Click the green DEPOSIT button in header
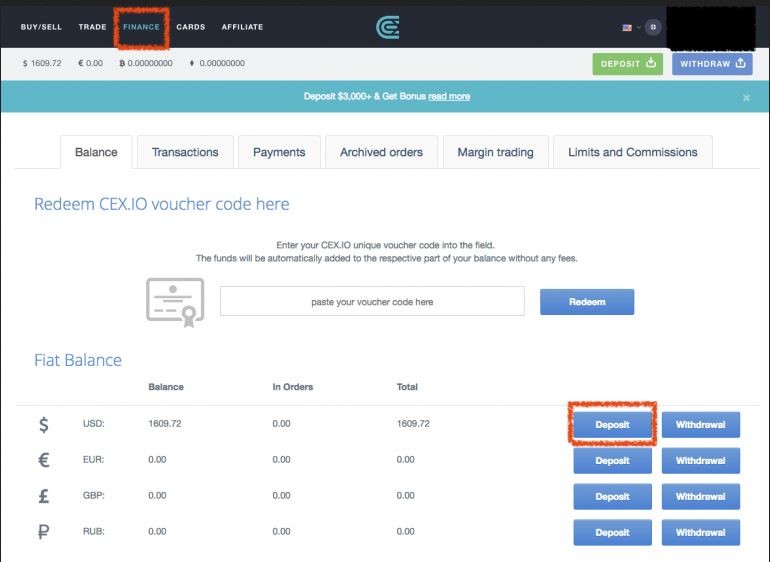 tap(628, 64)
